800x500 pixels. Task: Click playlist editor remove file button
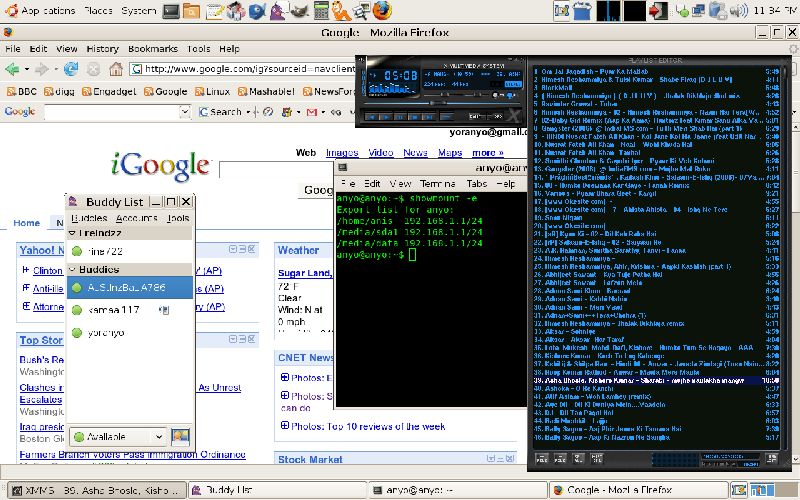[560, 459]
